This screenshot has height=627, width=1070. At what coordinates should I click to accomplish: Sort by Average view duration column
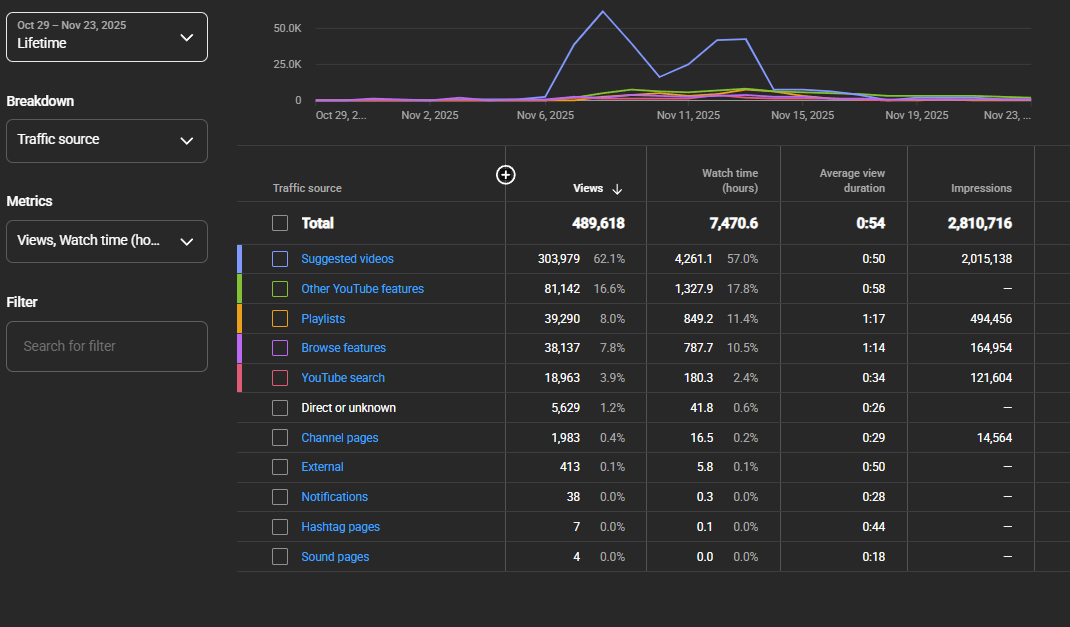pyautogui.click(x=852, y=181)
